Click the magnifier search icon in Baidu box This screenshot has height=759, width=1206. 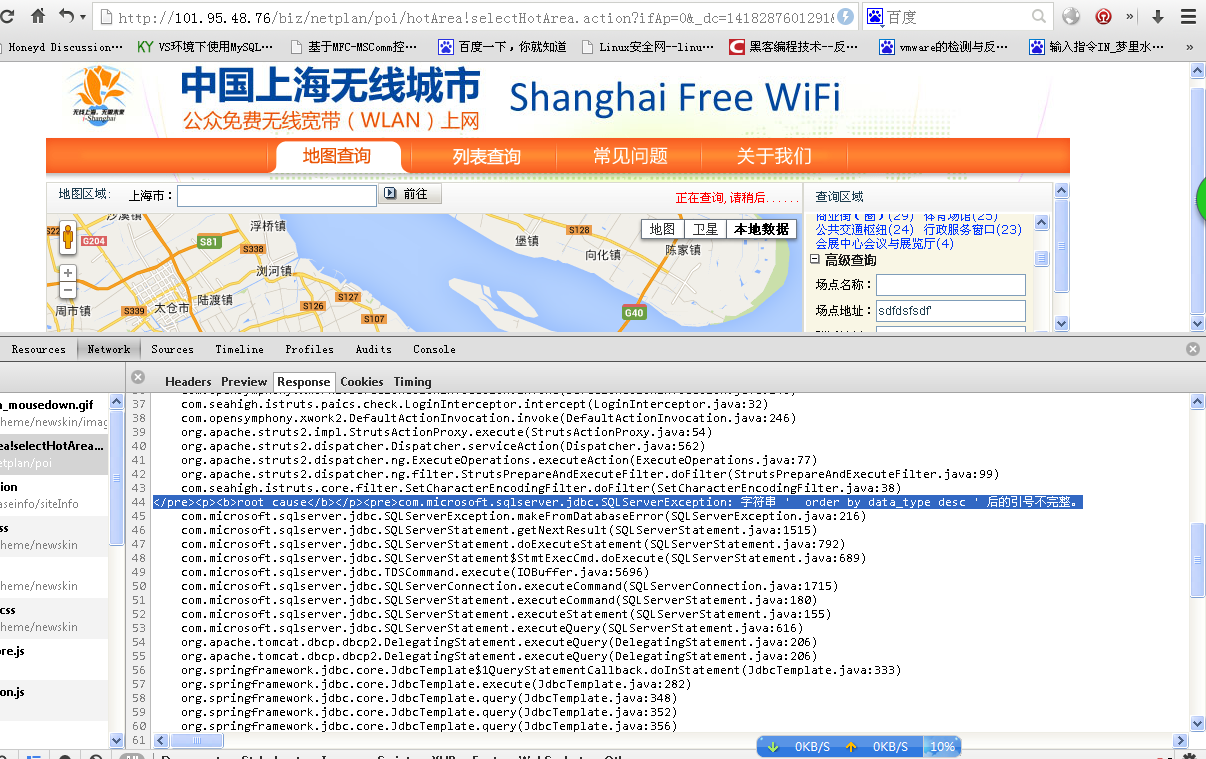1039,17
